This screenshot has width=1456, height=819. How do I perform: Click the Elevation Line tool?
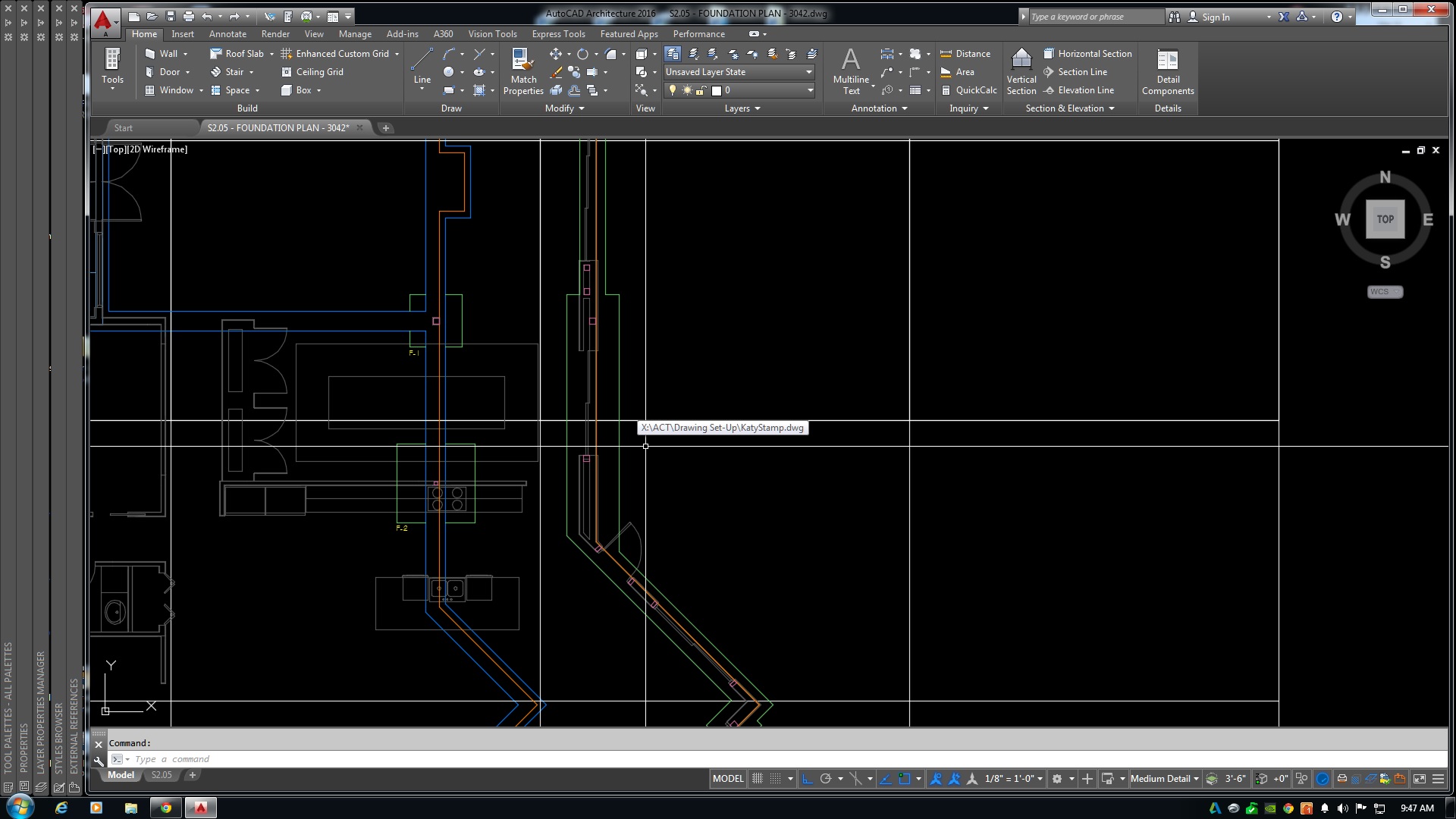[1085, 90]
